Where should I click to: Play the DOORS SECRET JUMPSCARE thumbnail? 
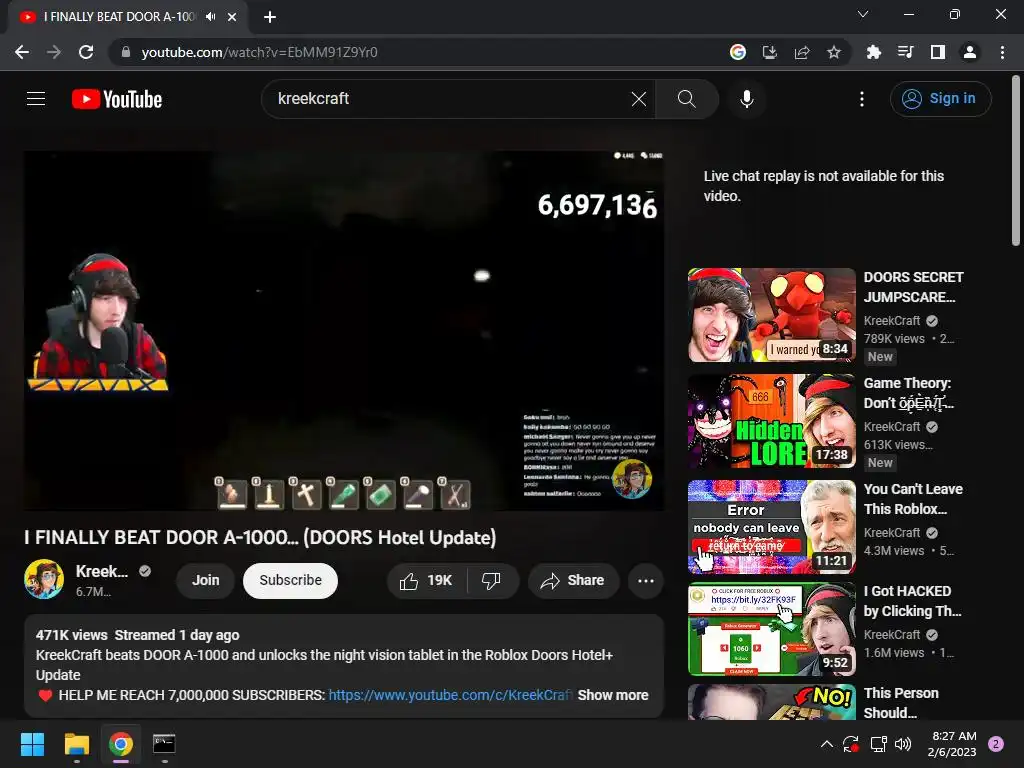[x=772, y=315]
